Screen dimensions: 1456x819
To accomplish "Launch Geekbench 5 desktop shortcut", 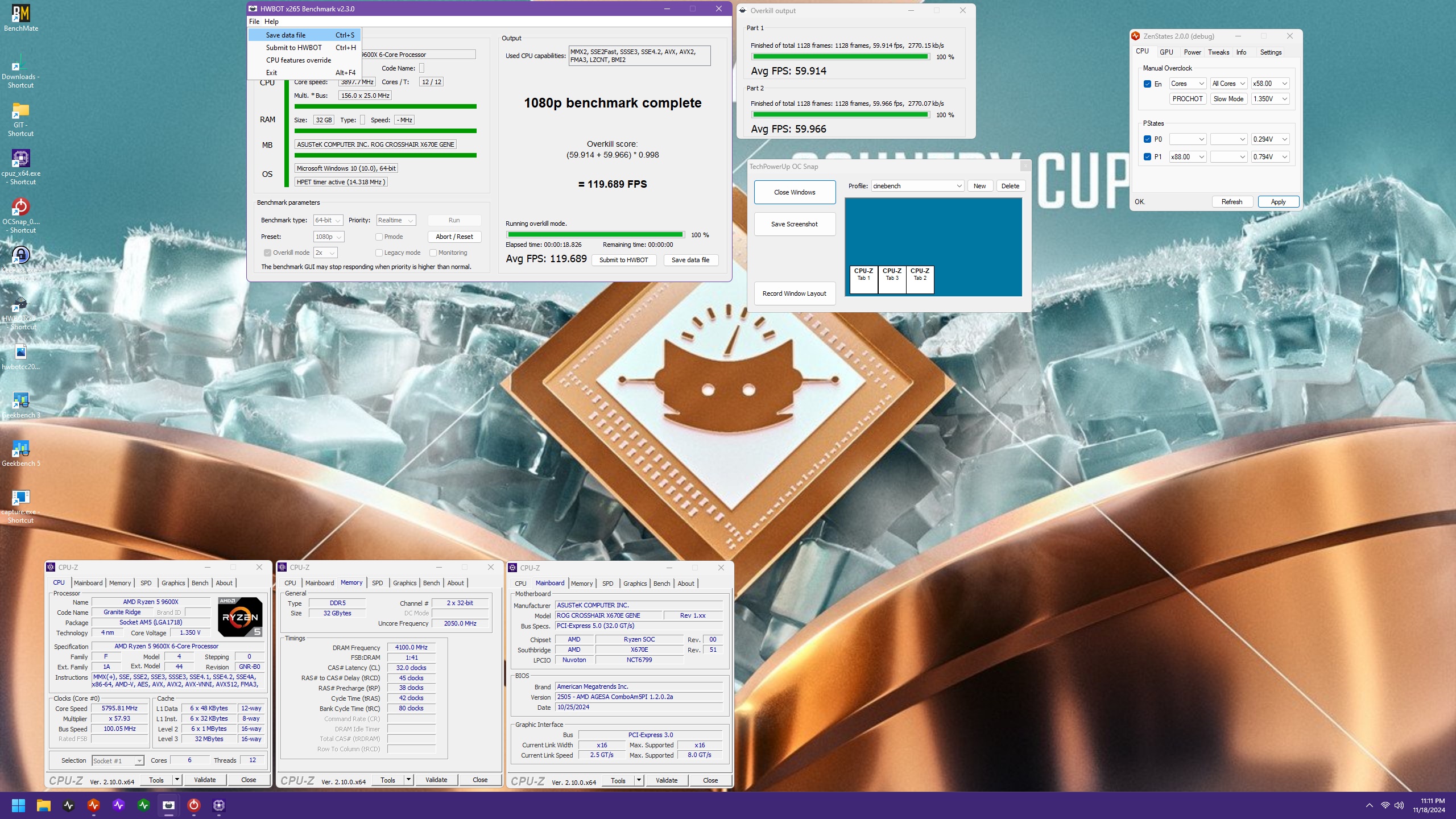I will click(x=20, y=453).
